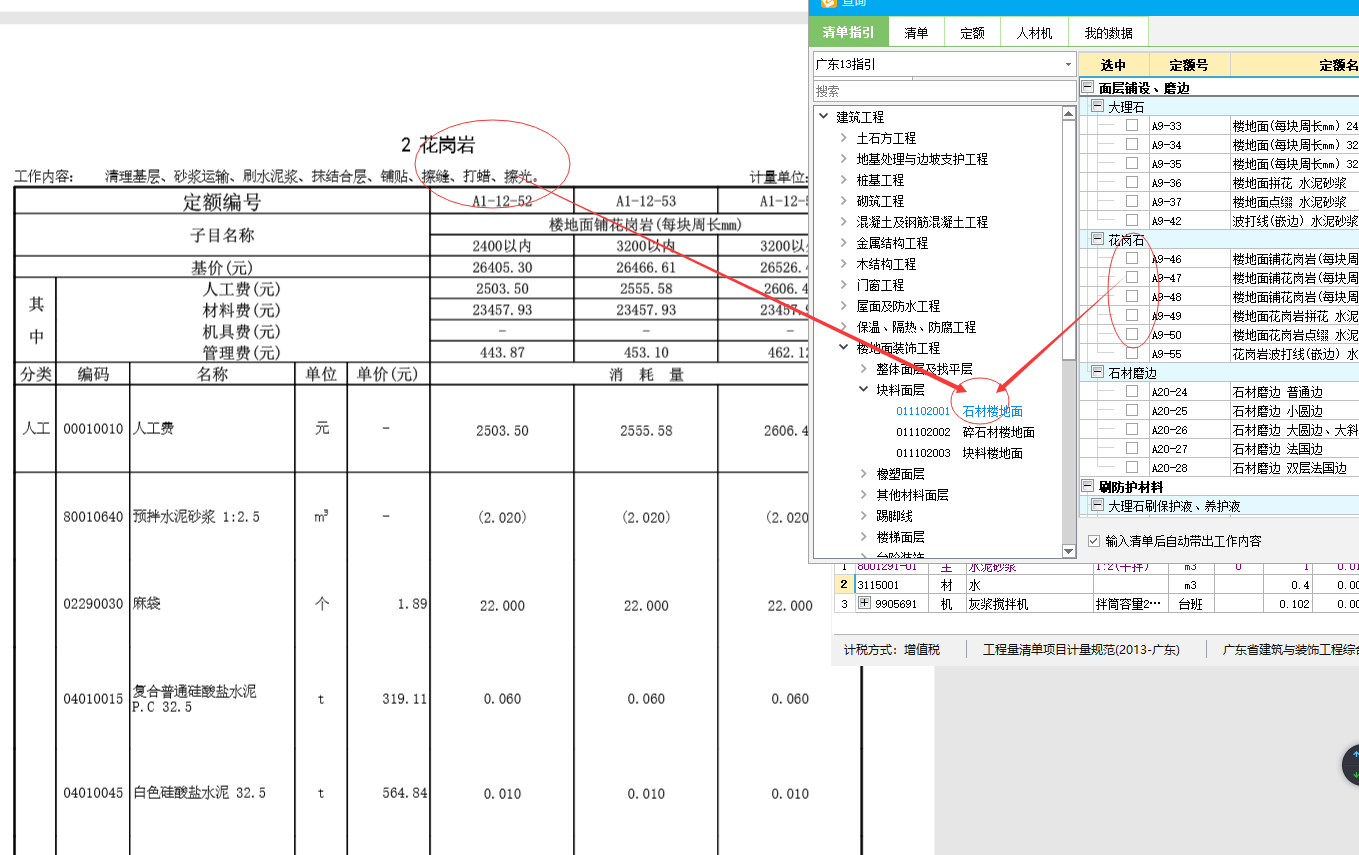Expand the 踢脚线 node
Viewport: 1359px width, 855px height.
point(864,516)
